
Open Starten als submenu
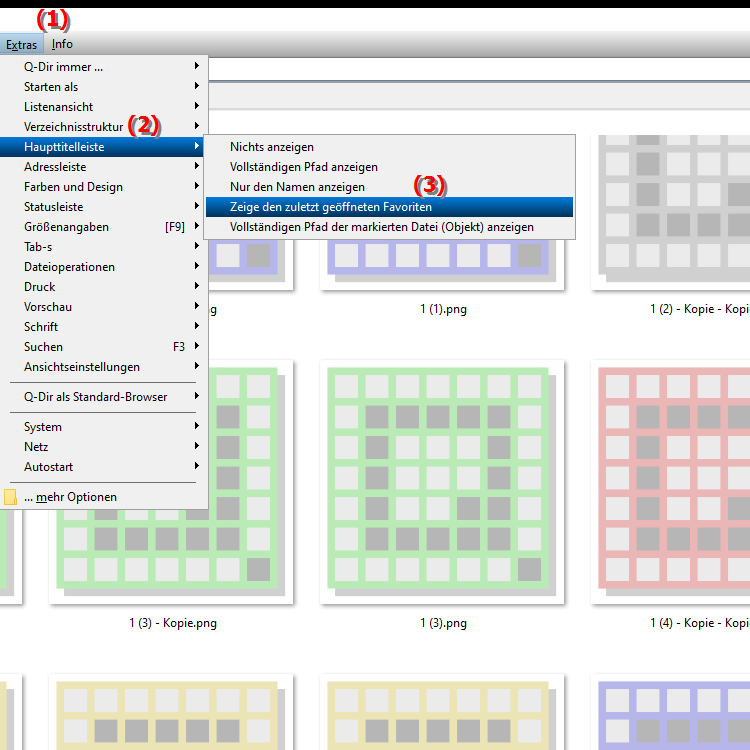104,87
